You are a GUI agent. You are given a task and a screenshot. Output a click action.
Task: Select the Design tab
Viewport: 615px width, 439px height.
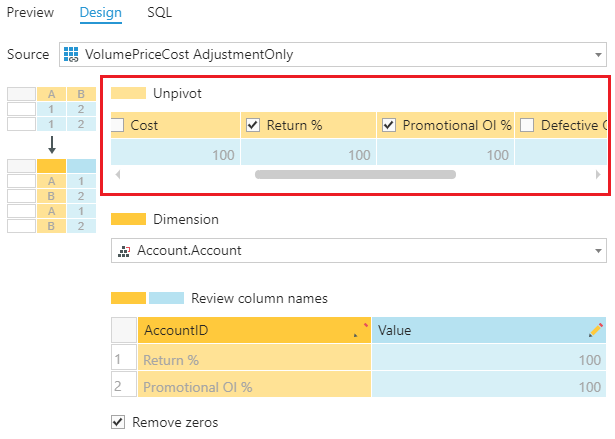pos(100,13)
